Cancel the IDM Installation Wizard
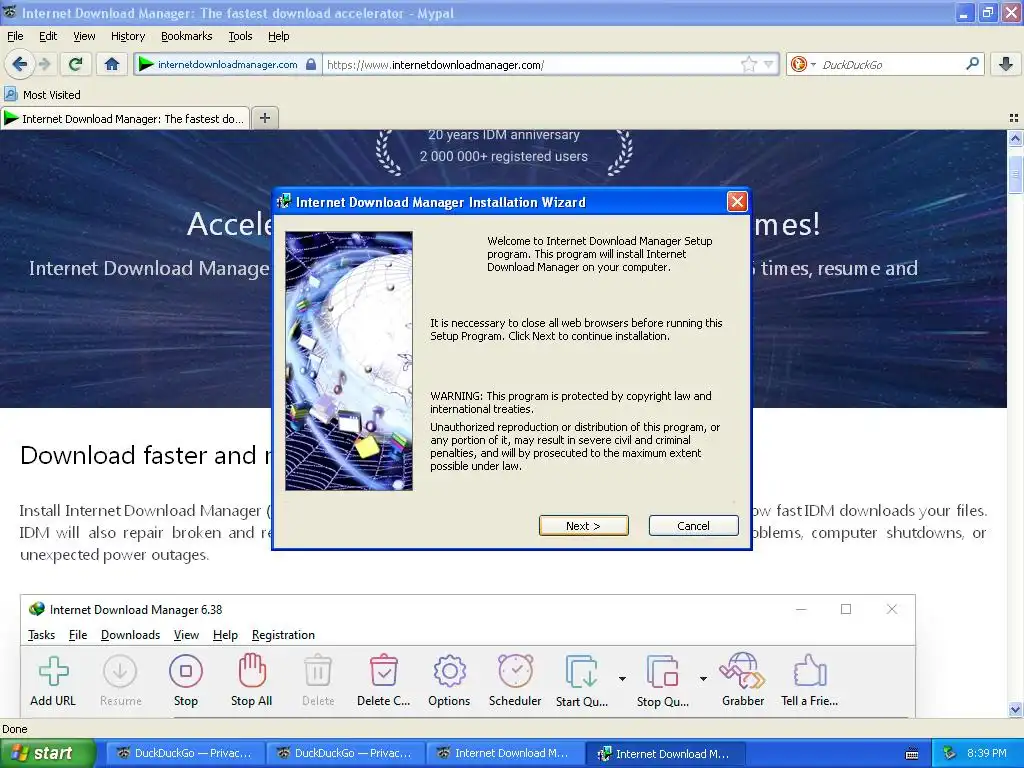The image size is (1024, 768). 693,526
